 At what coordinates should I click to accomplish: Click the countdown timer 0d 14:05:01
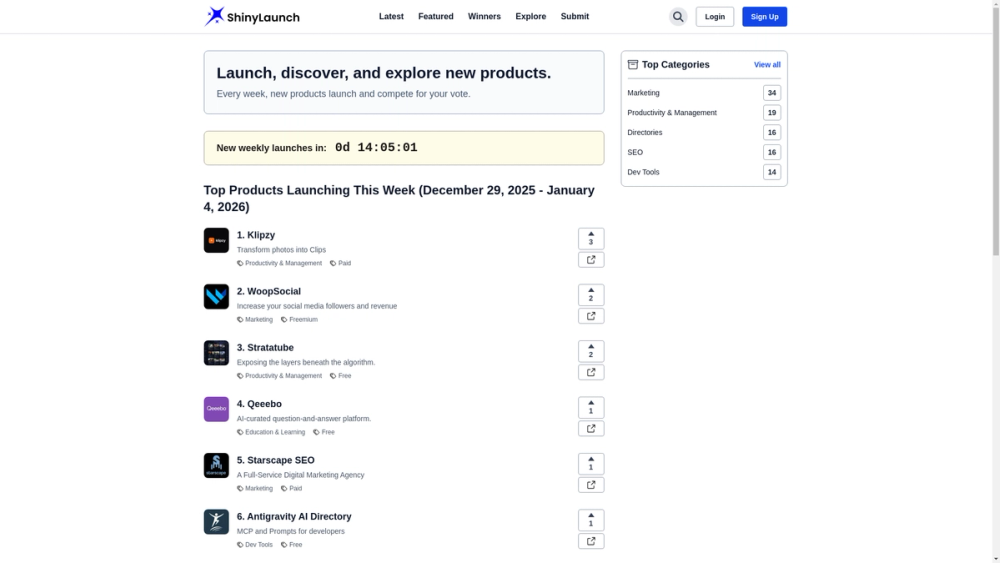click(x=376, y=147)
